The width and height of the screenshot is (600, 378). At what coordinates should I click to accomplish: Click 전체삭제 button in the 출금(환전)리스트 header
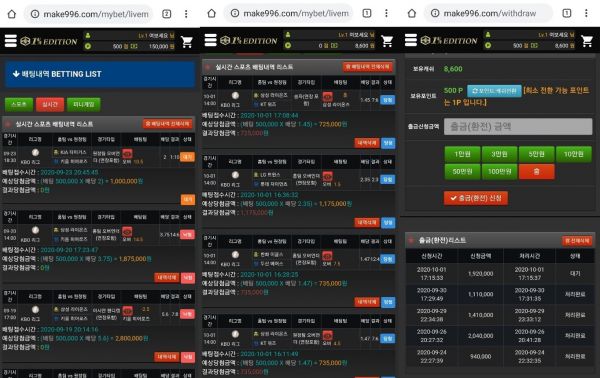click(x=577, y=241)
